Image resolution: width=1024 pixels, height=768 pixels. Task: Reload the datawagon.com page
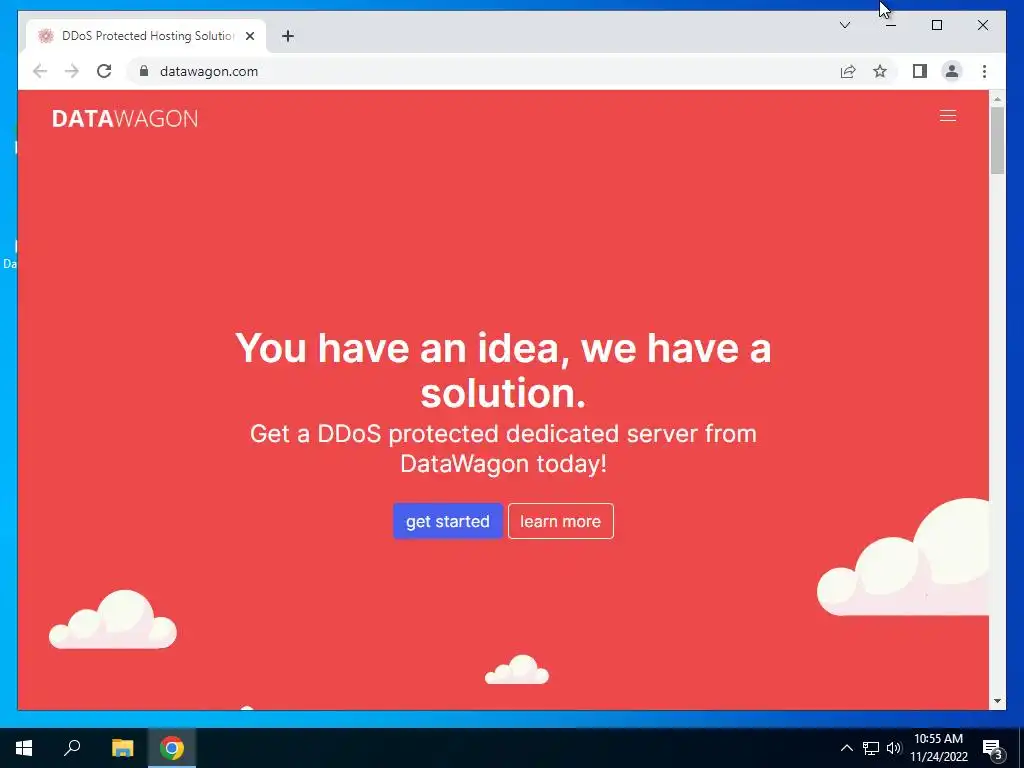104,71
